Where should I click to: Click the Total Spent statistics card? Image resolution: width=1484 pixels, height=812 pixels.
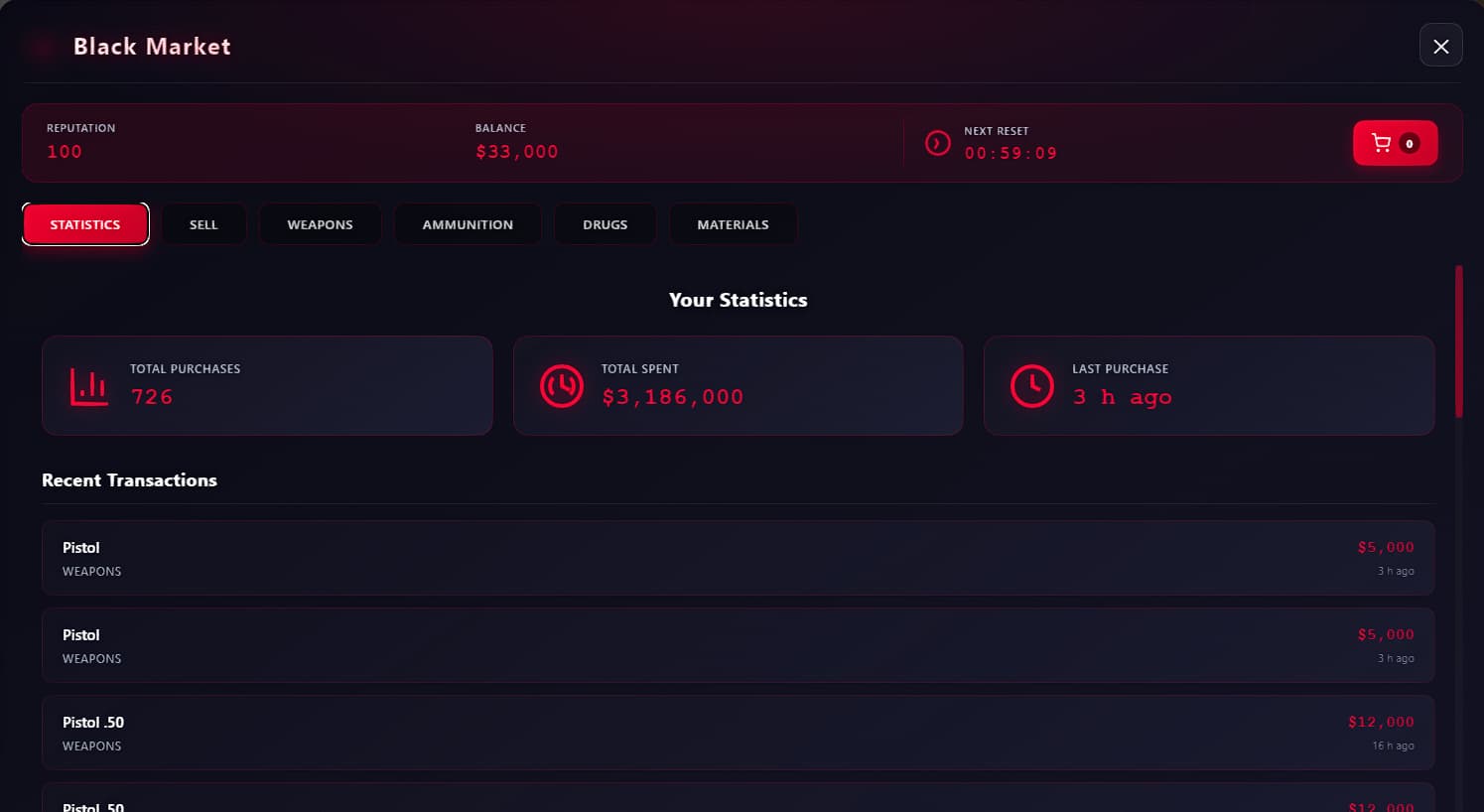point(738,385)
